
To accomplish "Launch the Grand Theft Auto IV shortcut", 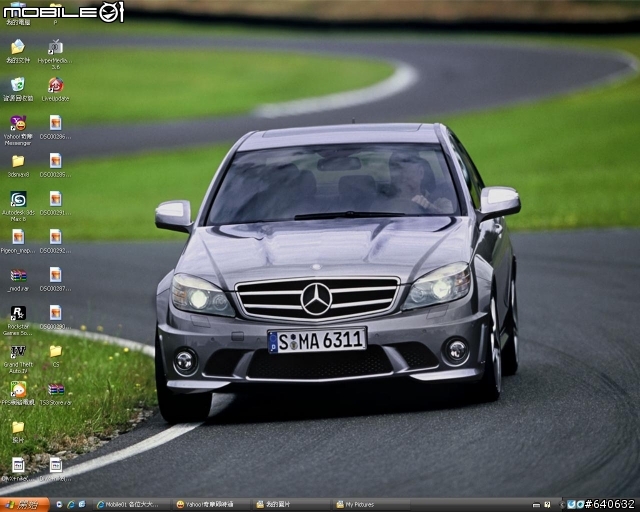I will click(x=18, y=358).
